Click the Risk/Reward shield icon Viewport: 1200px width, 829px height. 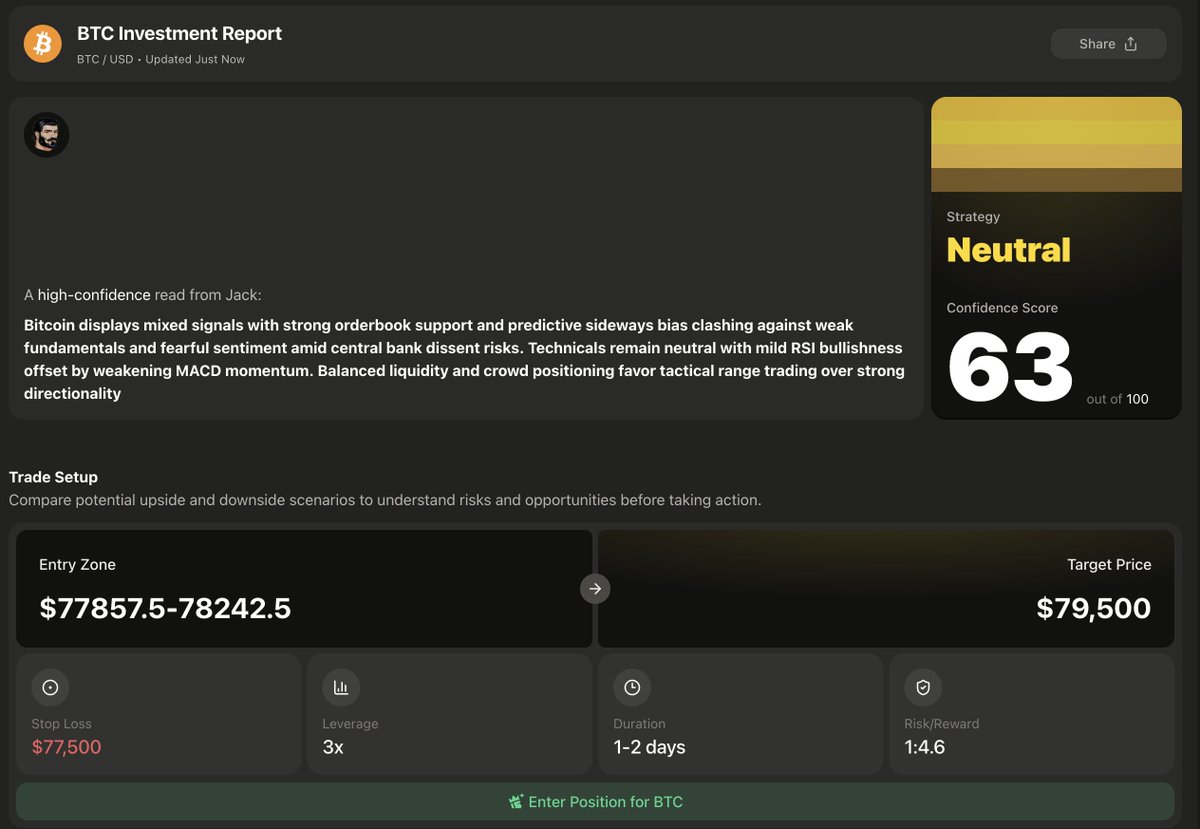tap(923, 687)
